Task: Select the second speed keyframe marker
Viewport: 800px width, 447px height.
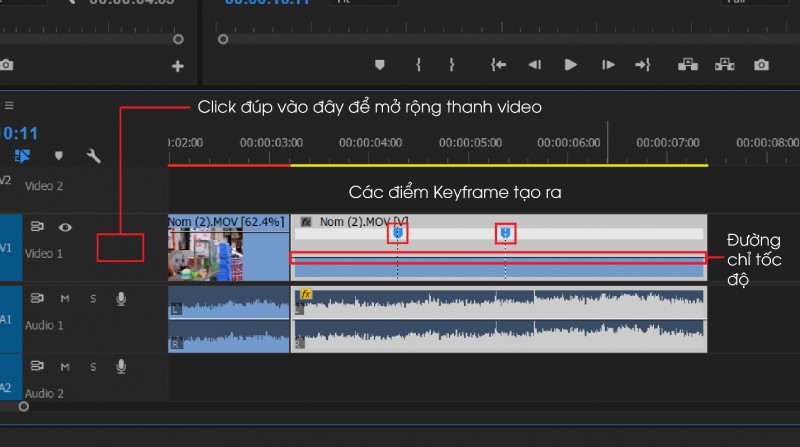Action: 505,233
